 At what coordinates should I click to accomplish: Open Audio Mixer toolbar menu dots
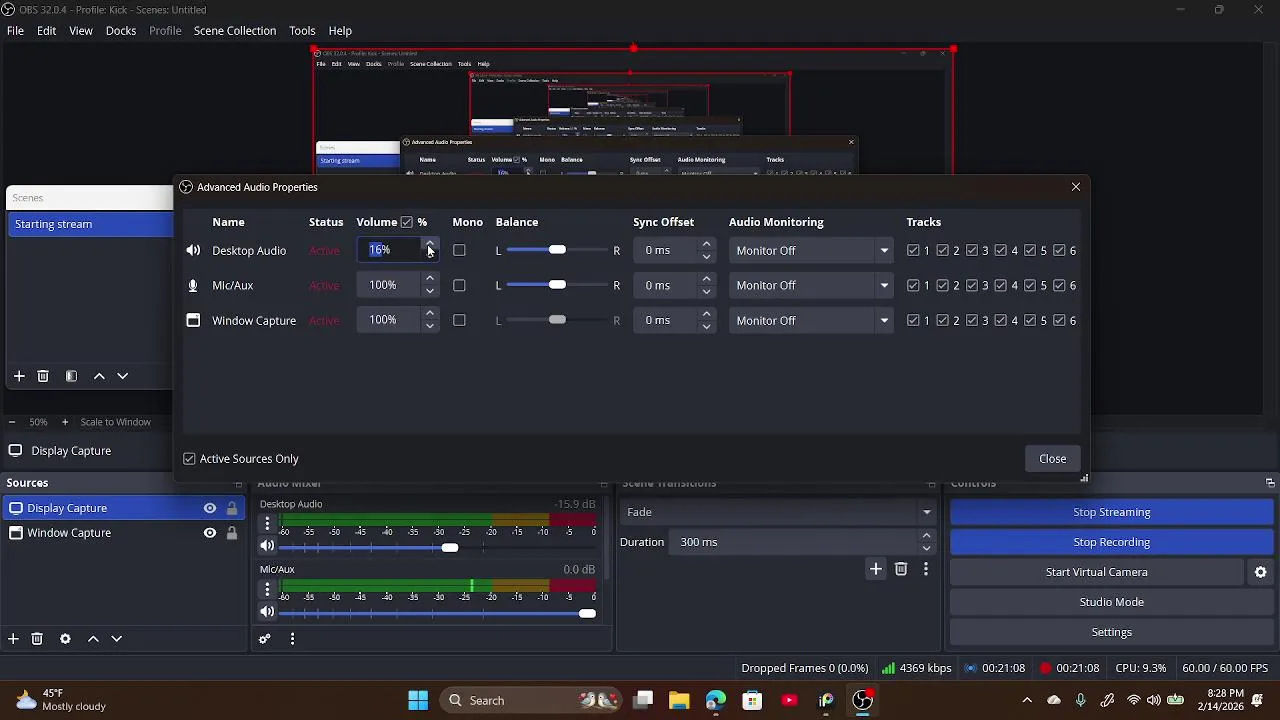292,639
